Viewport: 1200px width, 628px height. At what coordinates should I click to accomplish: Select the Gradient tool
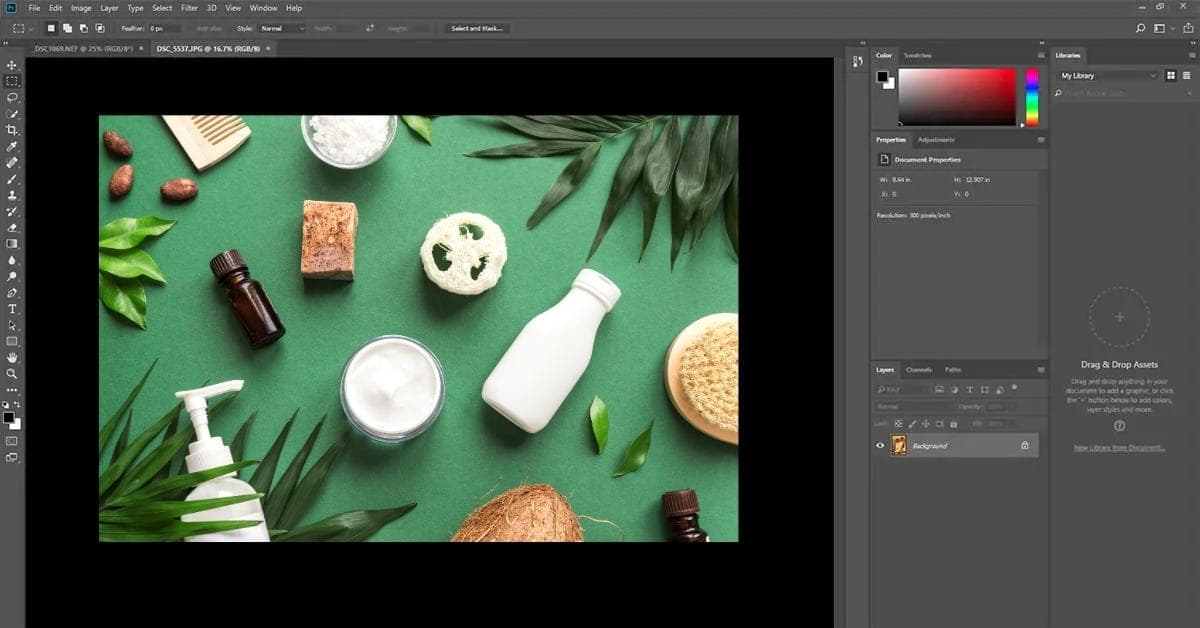pyautogui.click(x=12, y=243)
